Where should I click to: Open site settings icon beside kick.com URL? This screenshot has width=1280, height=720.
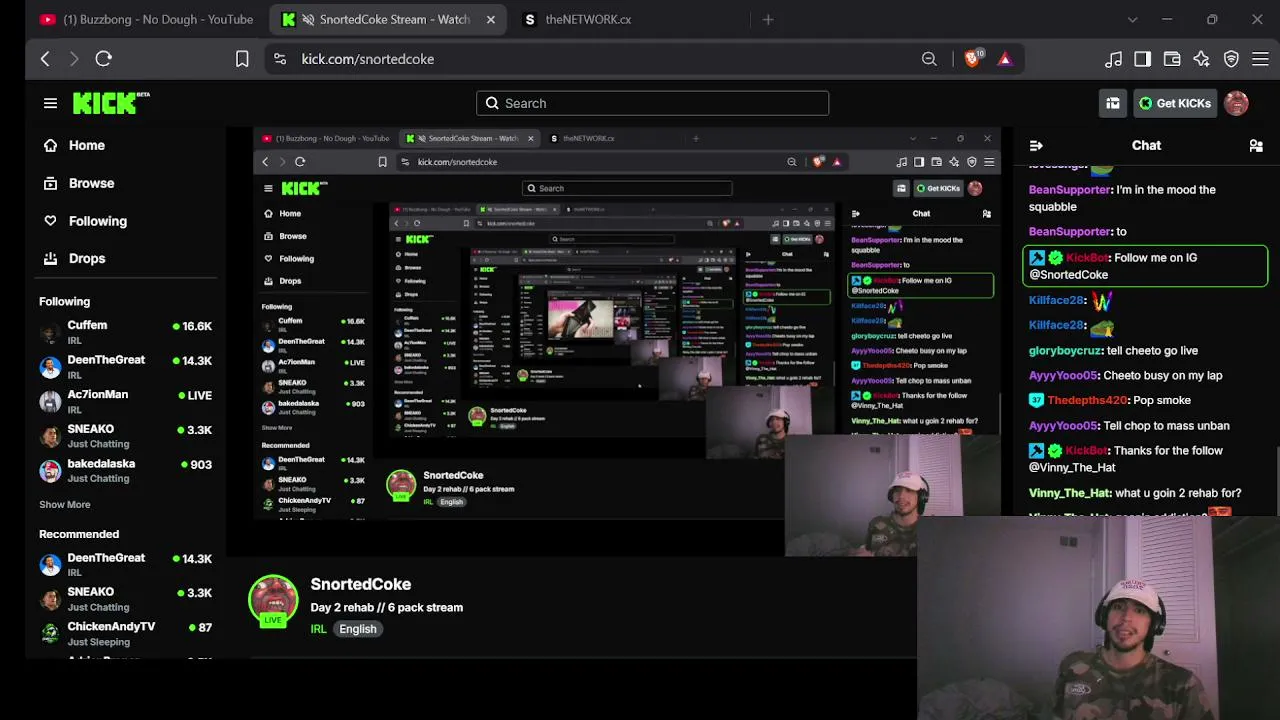(x=280, y=59)
